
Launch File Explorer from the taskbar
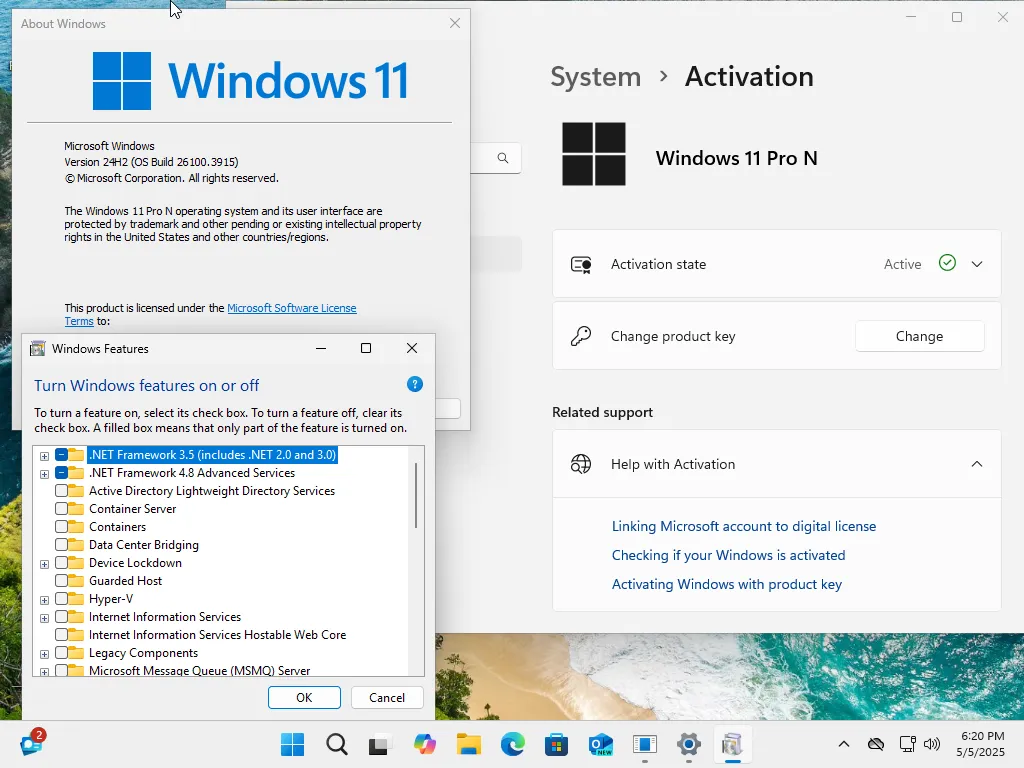pyautogui.click(x=468, y=744)
